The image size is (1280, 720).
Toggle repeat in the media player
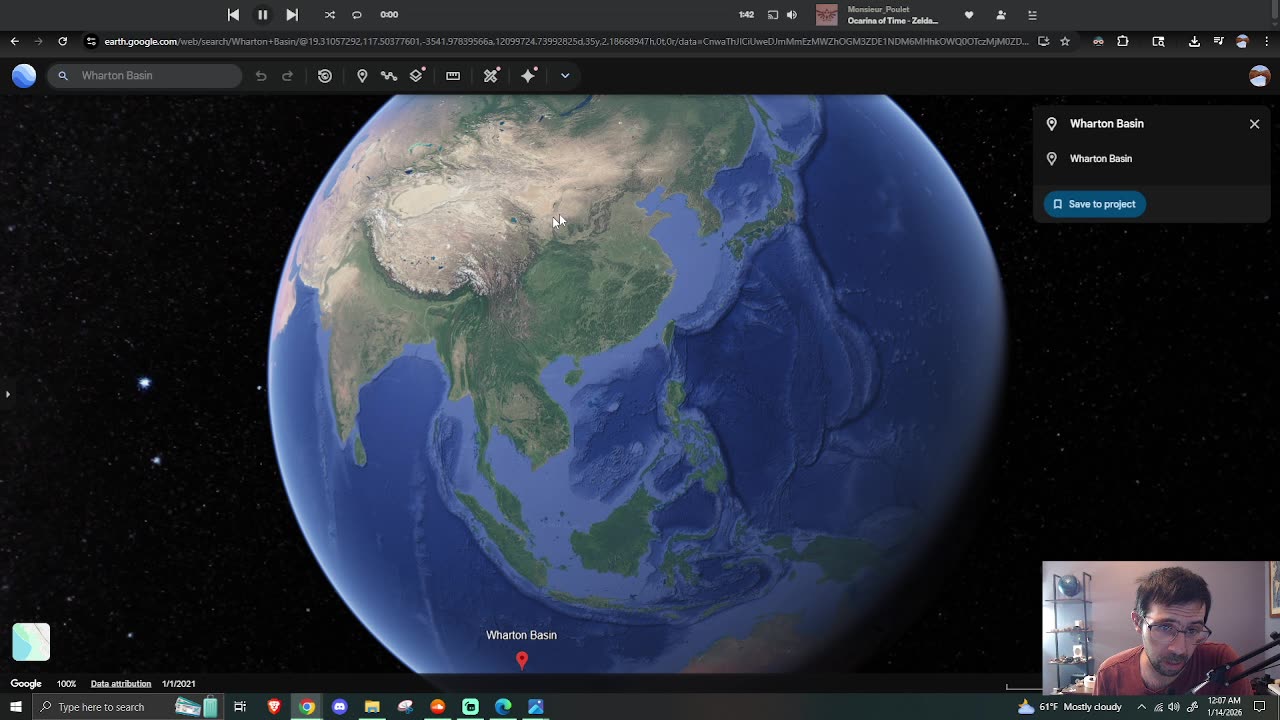tap(357, 15)
